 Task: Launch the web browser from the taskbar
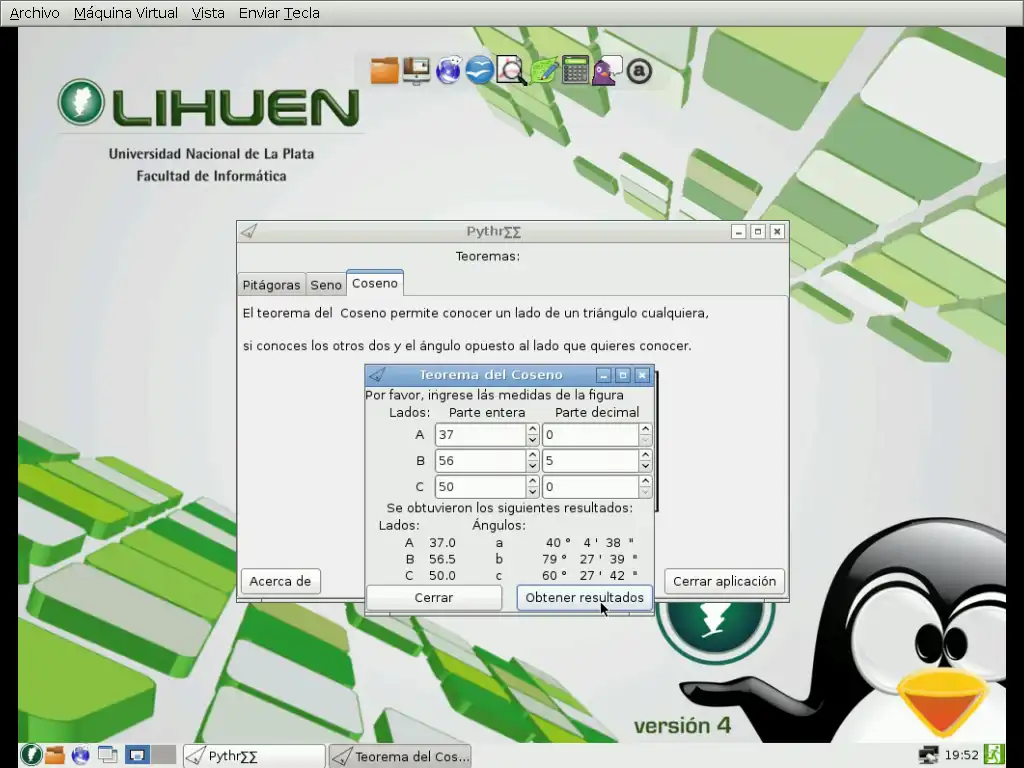coord(81,755)
